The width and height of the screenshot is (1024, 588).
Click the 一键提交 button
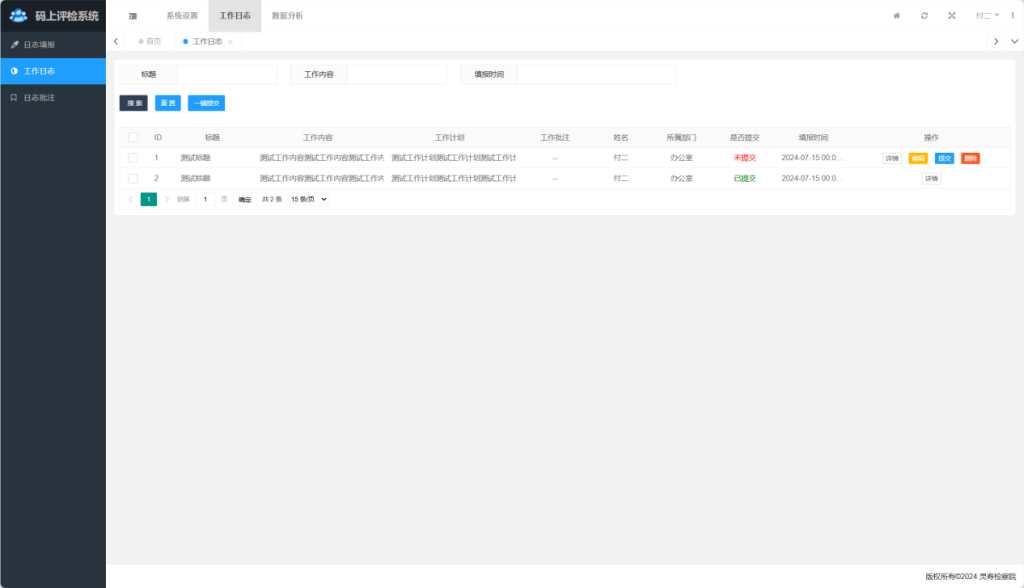(x=206, y=103)
